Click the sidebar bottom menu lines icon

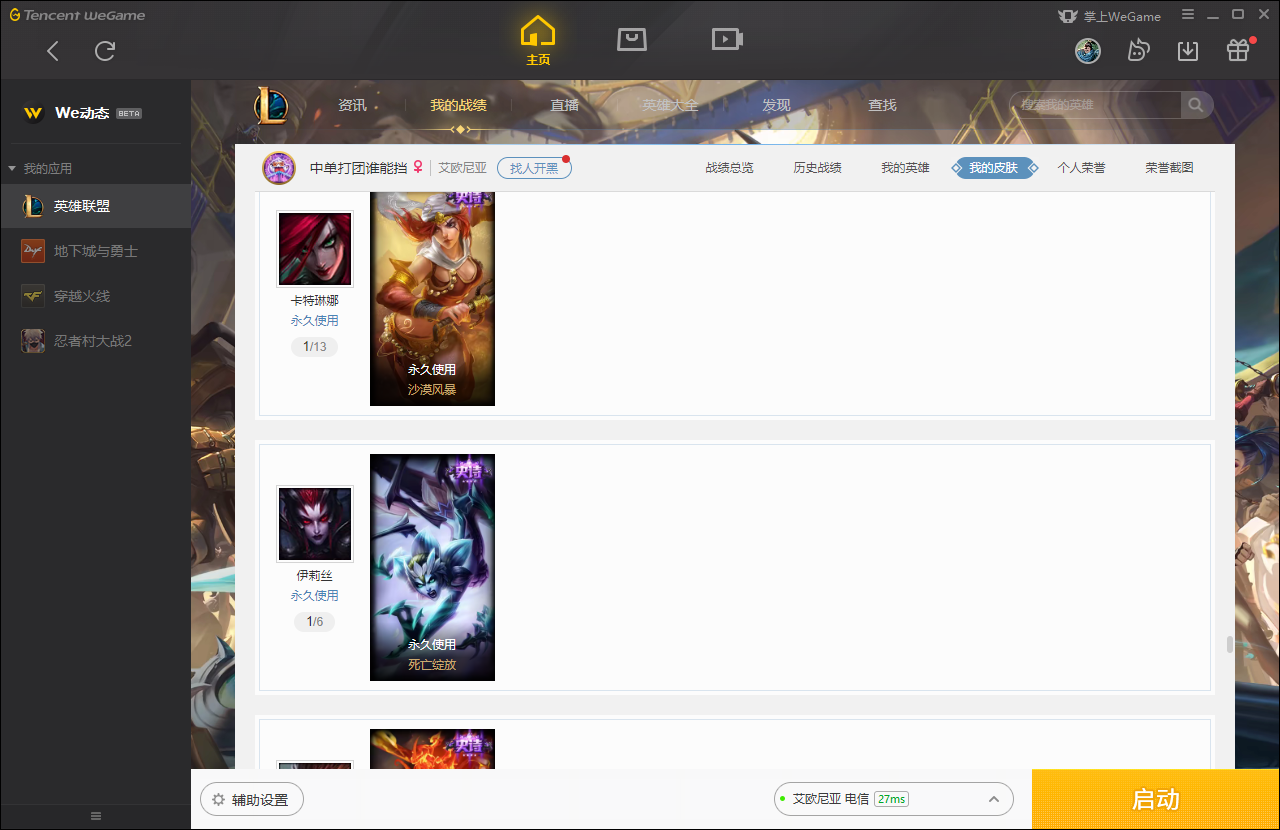(96, 816)
